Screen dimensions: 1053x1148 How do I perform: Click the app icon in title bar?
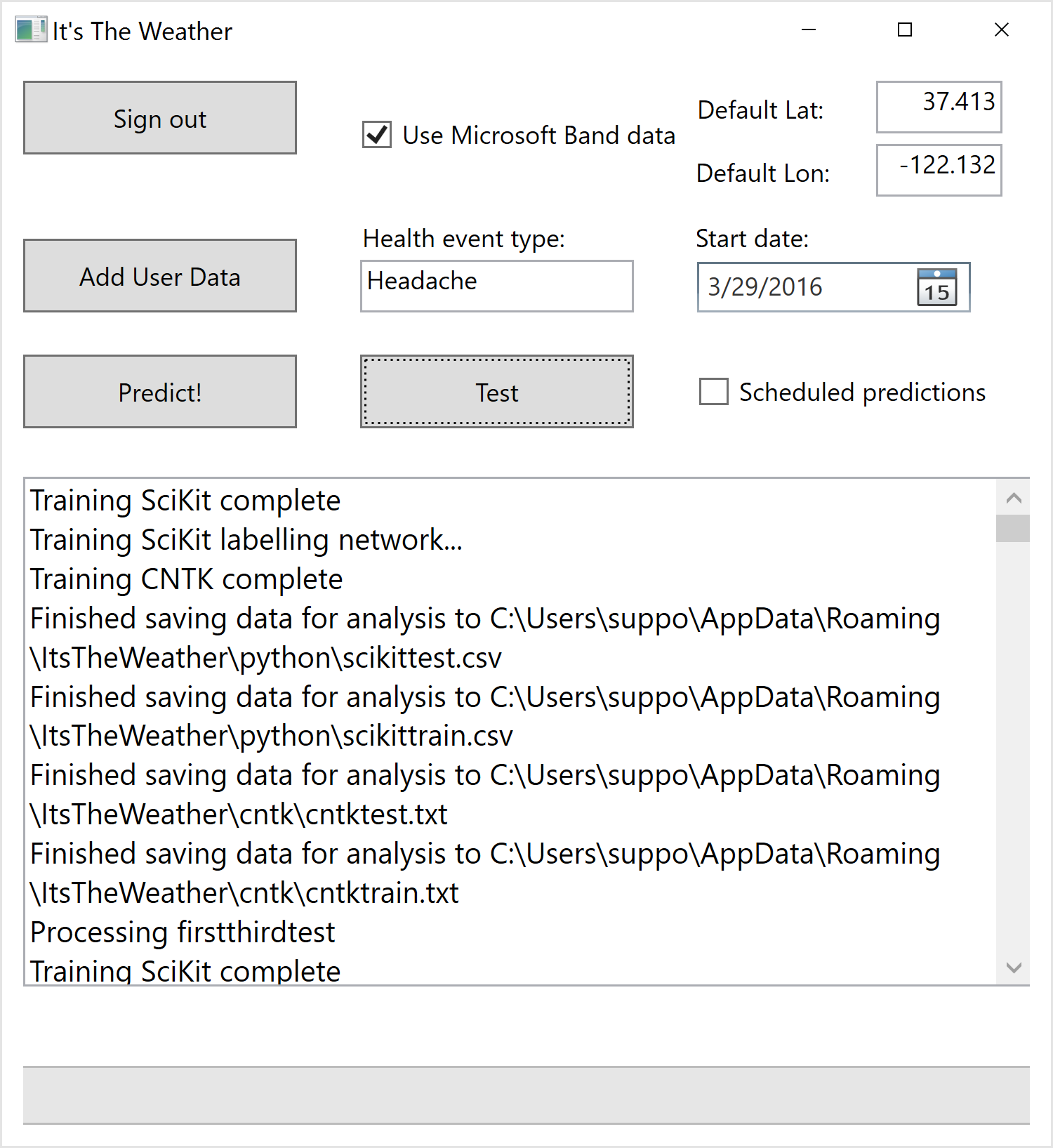30,30
